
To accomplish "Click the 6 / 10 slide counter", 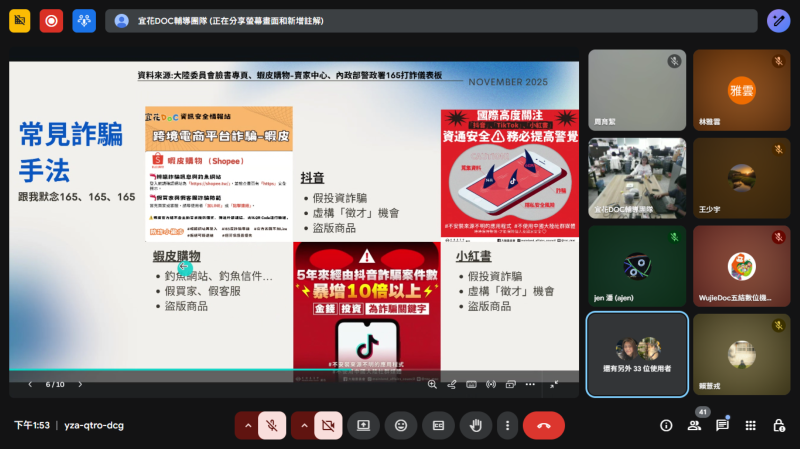I will point(55,384).
